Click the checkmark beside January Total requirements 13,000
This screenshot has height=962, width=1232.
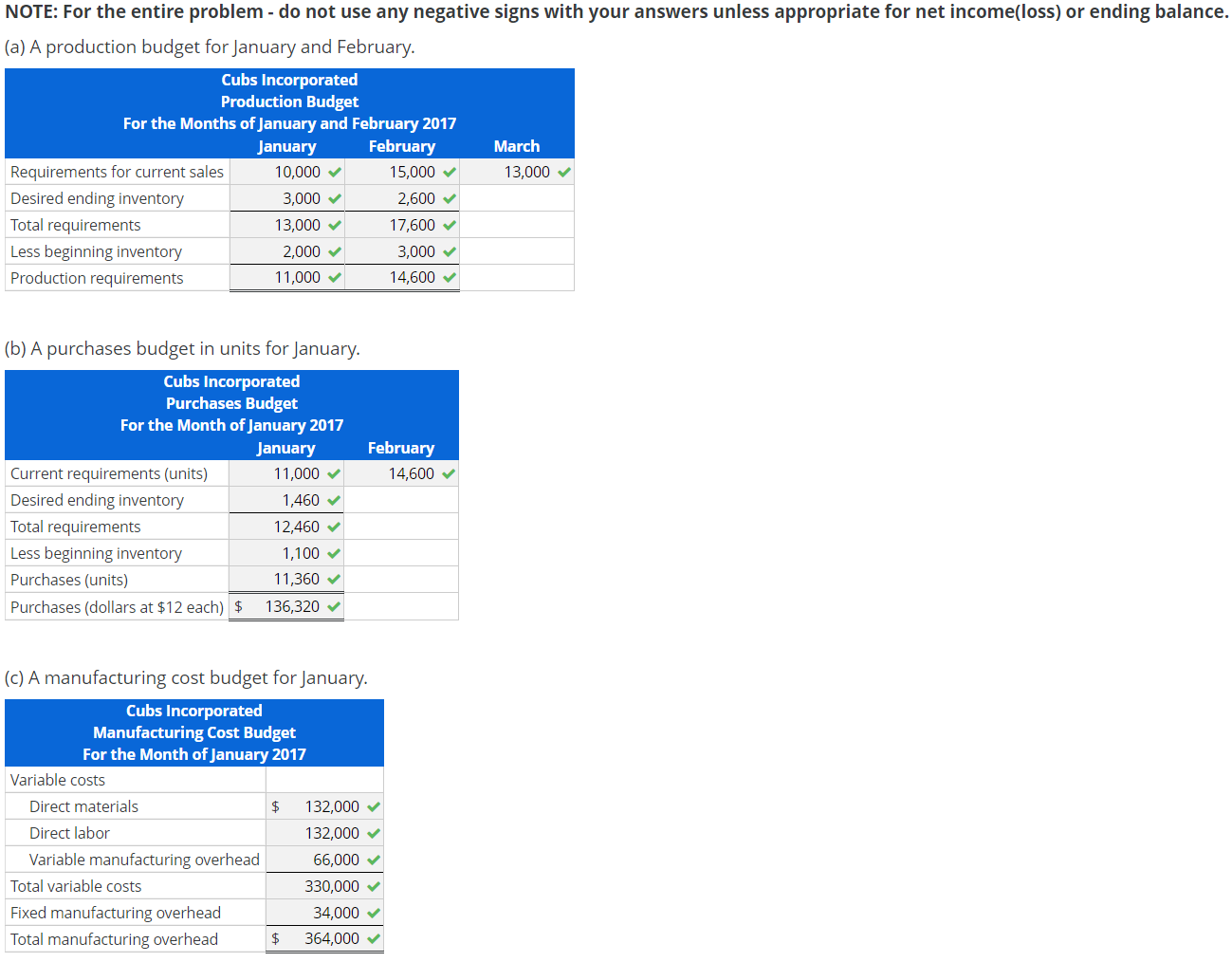coord(335,226)
